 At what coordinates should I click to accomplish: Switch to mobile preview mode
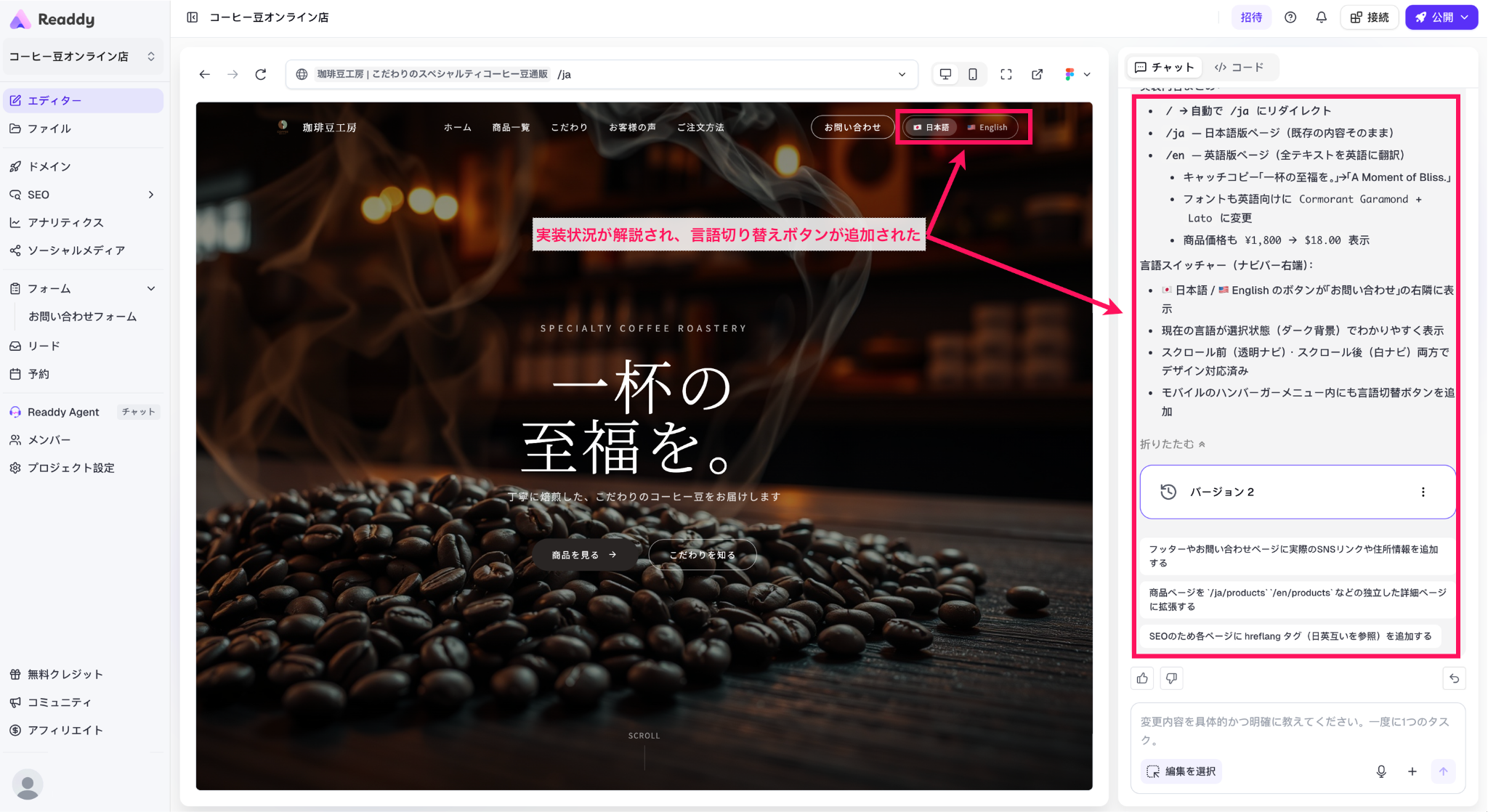point(973,74)
